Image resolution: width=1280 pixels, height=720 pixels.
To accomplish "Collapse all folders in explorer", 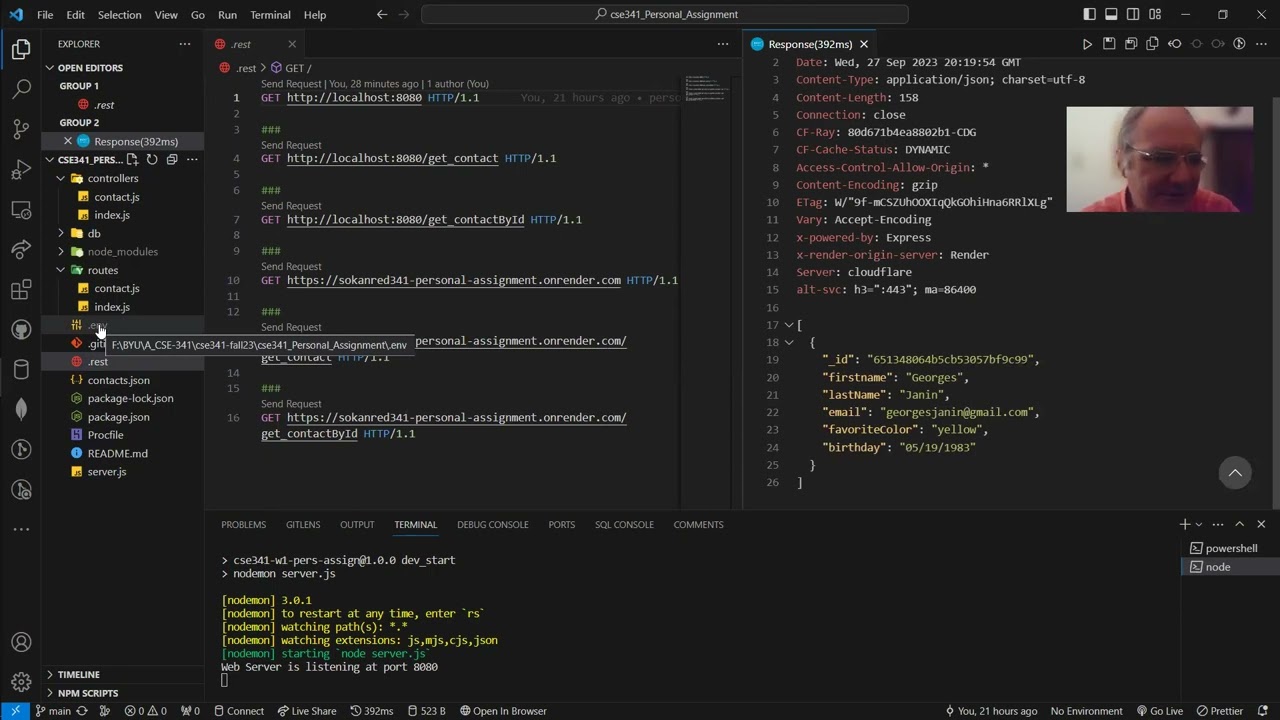I will [x=172, y=159].
